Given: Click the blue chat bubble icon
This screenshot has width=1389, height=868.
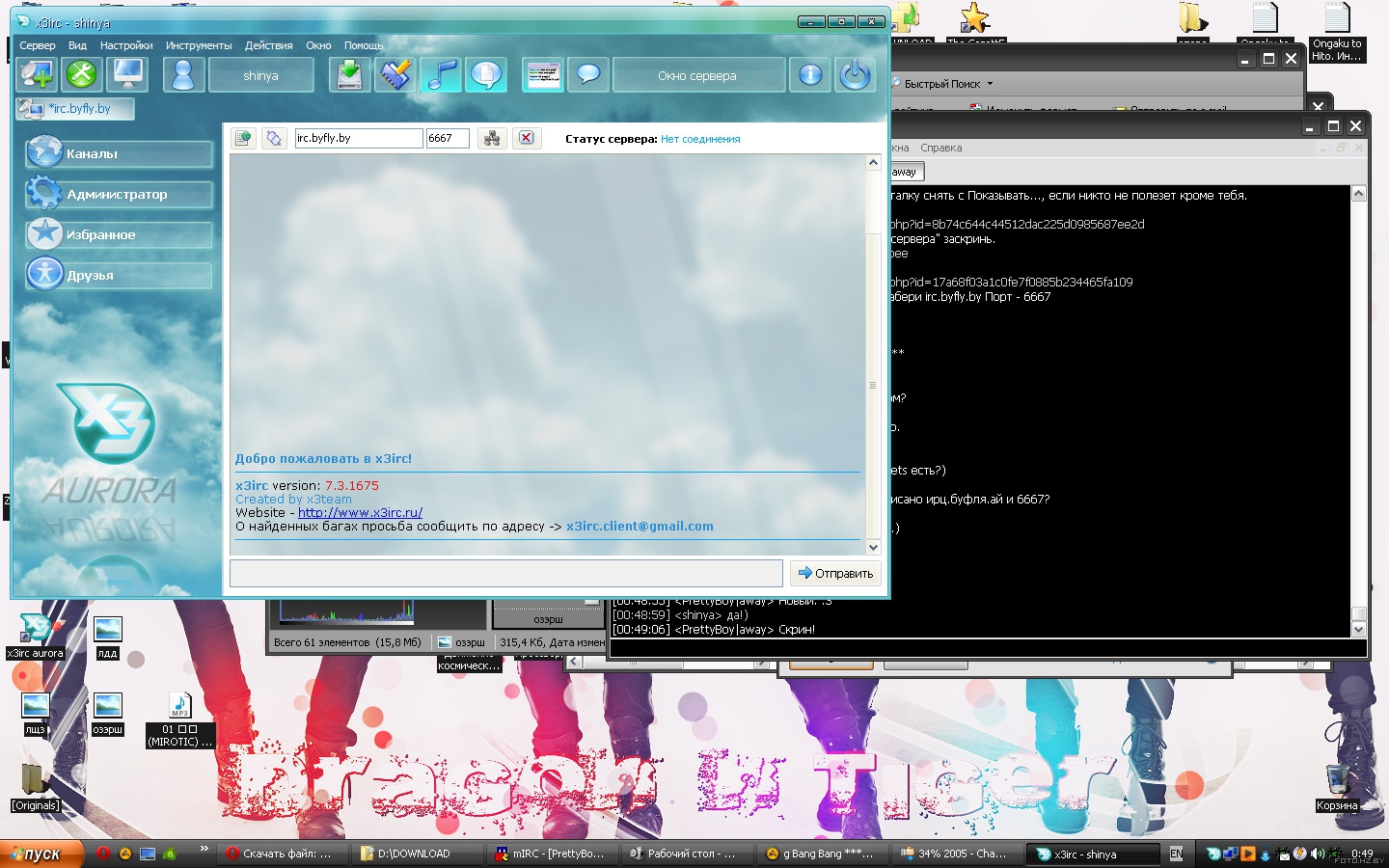Looking at the screenshot, I should tap(588, 74).
